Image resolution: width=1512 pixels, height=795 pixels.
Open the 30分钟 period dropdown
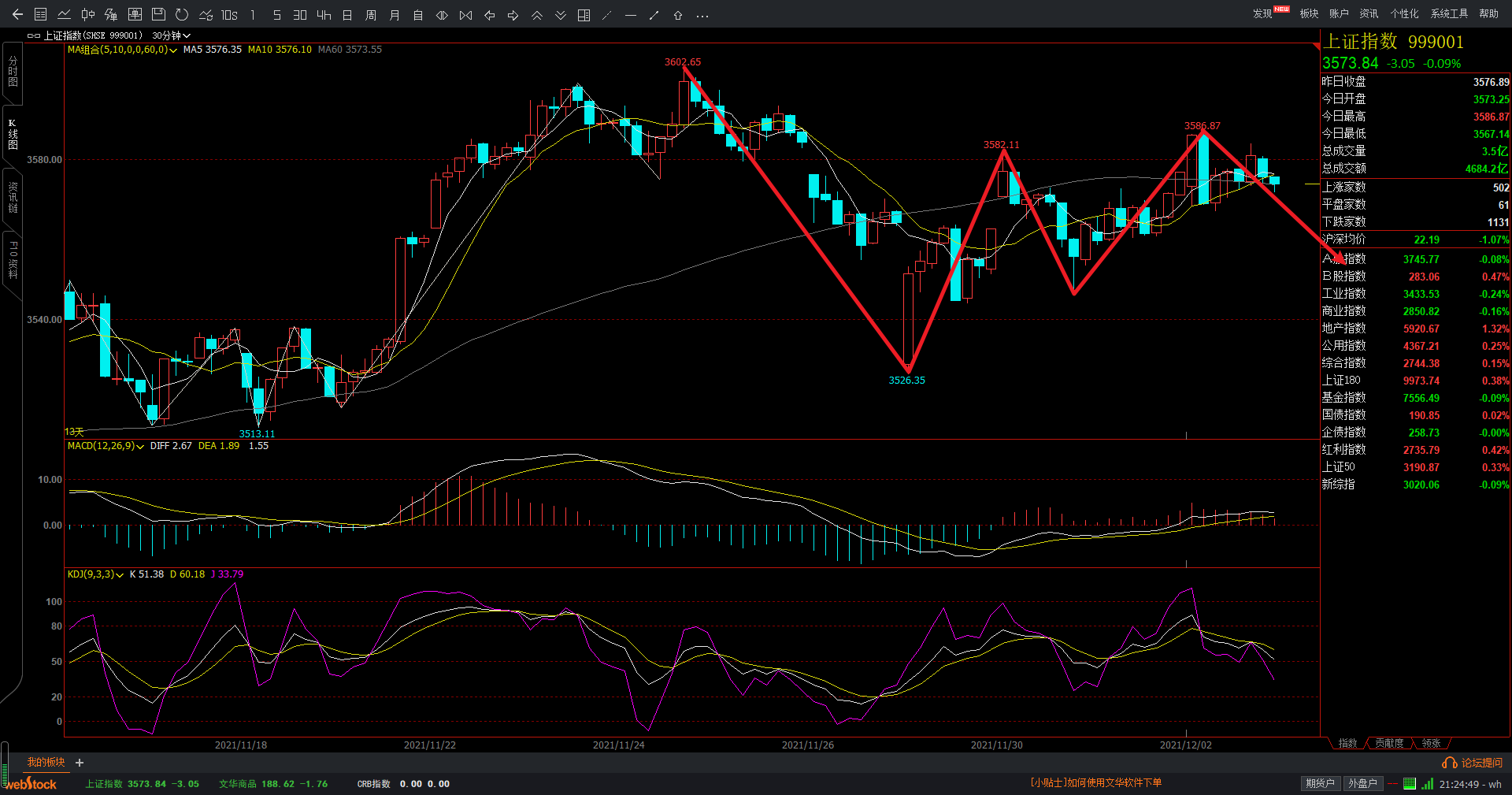click(171, 35)
